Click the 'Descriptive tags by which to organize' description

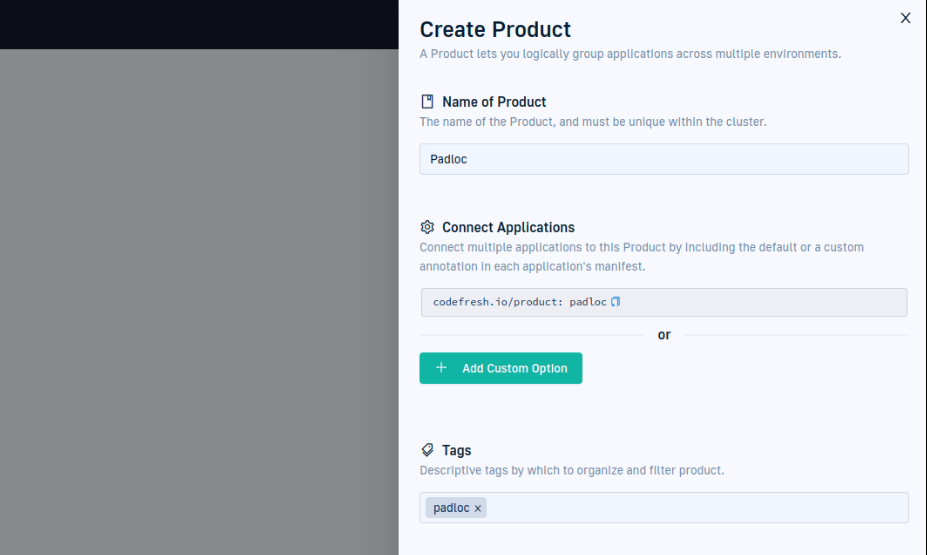pyautogui.click(x=572, y=470)
